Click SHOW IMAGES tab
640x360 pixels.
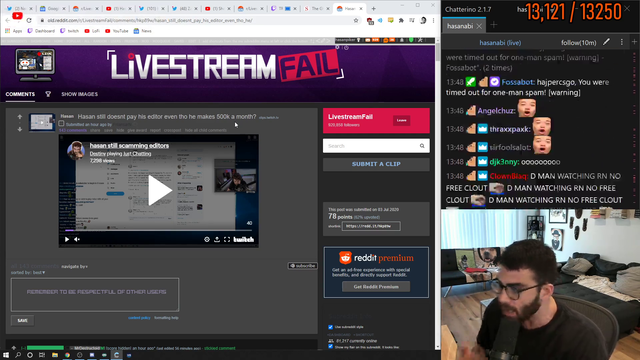coord(80,94)
